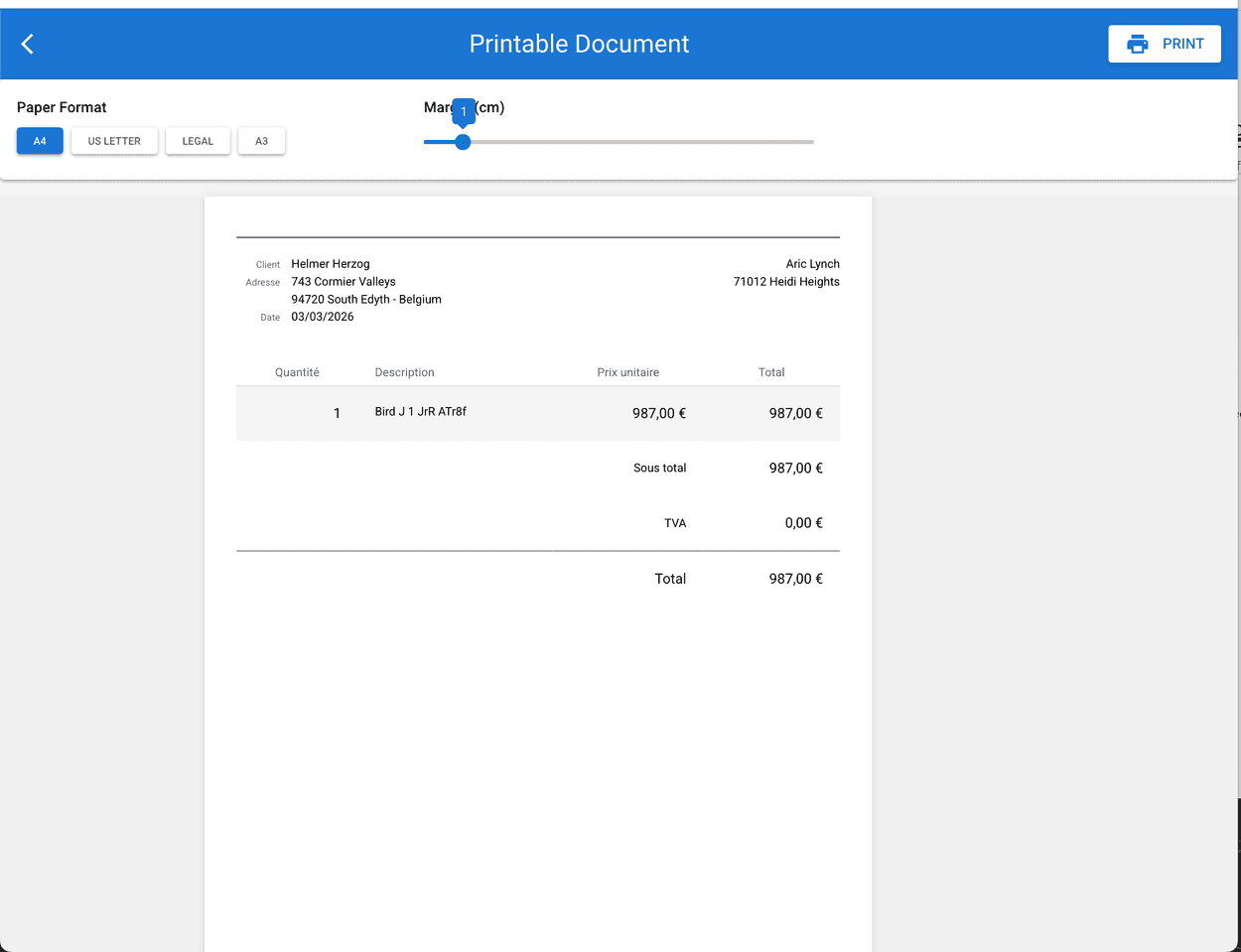Click the margin value bubble showing 1
The image size is (1241, 952).
click(x=464, y=111)
